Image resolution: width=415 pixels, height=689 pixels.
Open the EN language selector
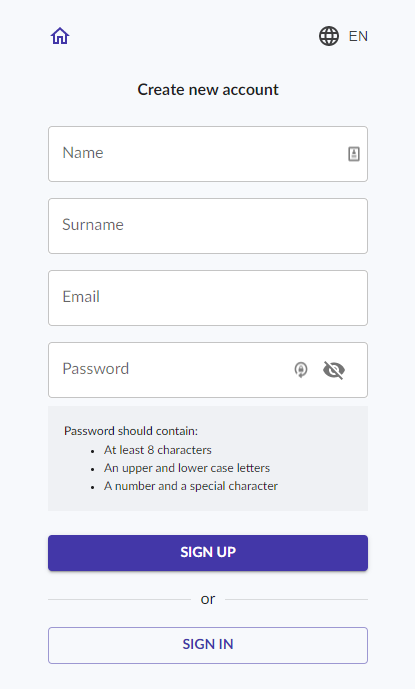click(358, 36)
